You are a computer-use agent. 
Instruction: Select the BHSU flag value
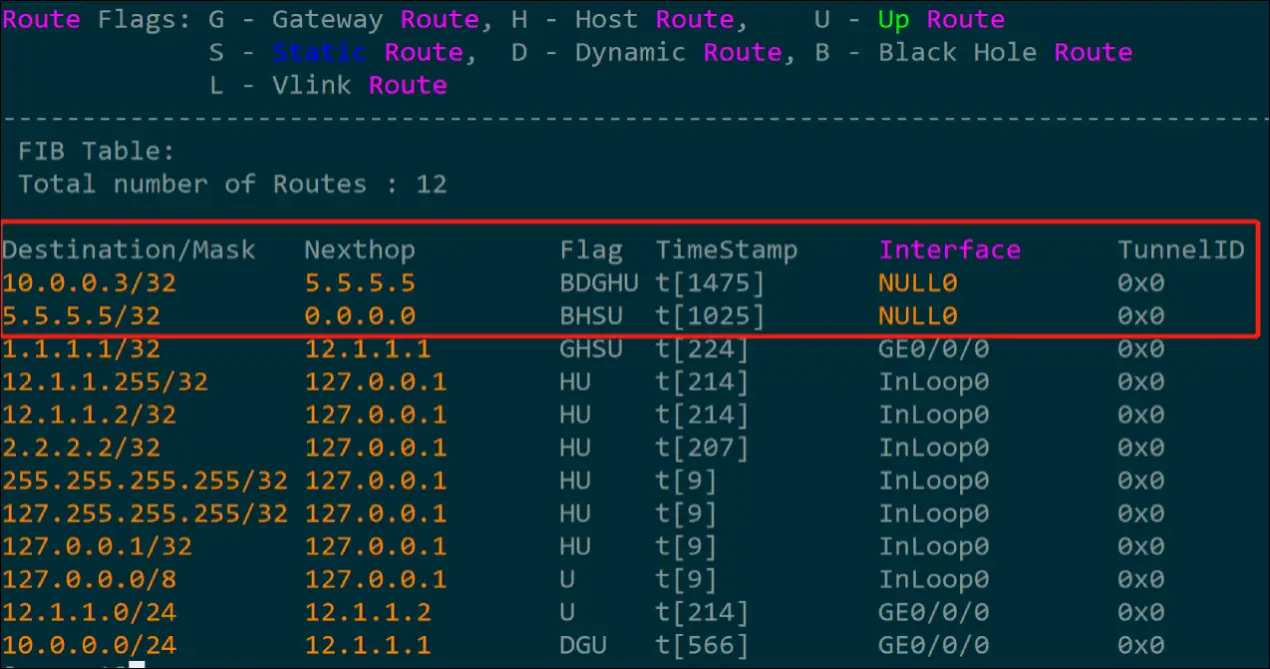(x=590, y=316)
